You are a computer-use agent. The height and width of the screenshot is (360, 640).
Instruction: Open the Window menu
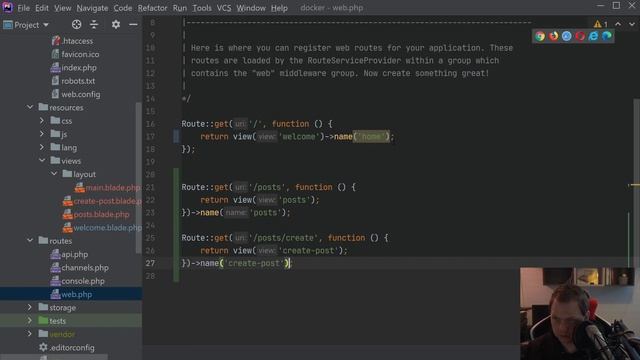point(251,8)
